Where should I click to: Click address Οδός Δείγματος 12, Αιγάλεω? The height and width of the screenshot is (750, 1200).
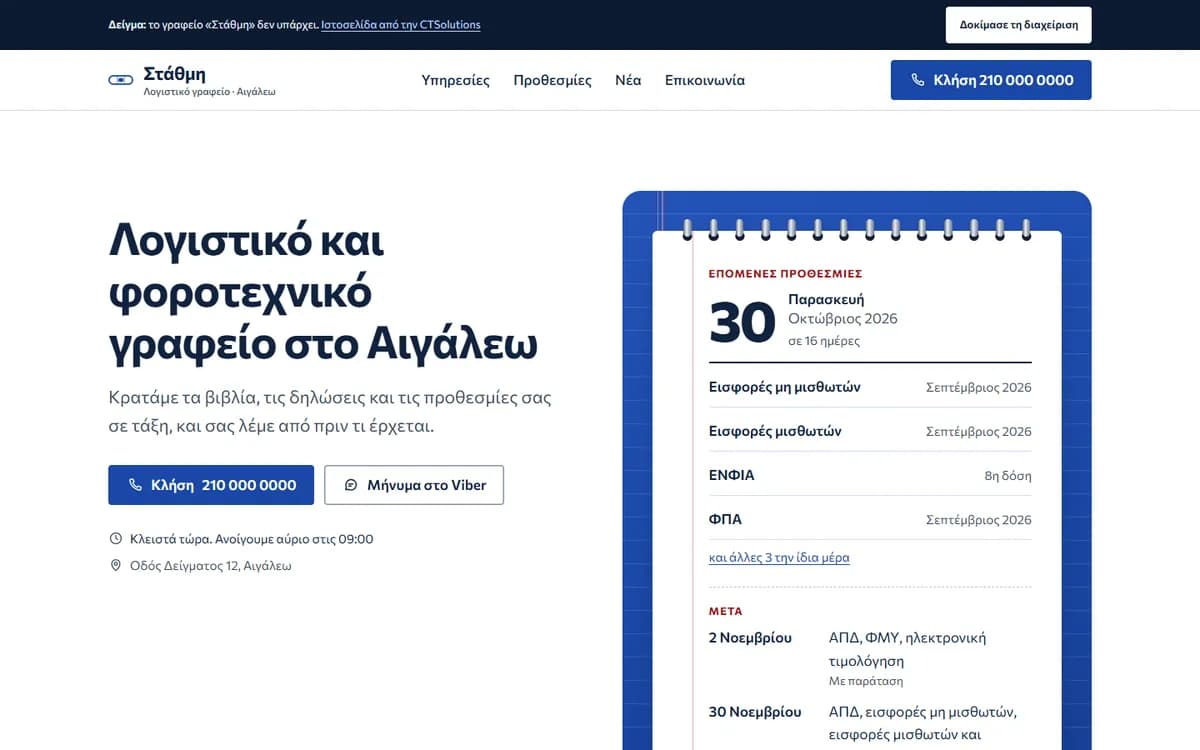tap(210, 566)
